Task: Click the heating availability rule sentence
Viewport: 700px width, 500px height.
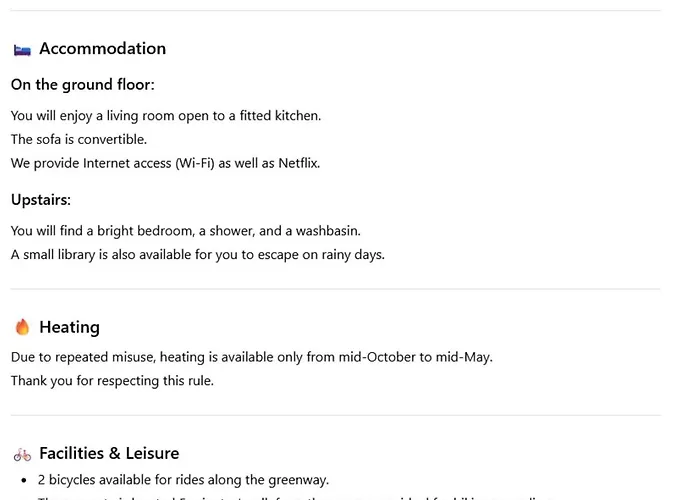Action: point(252,357)
